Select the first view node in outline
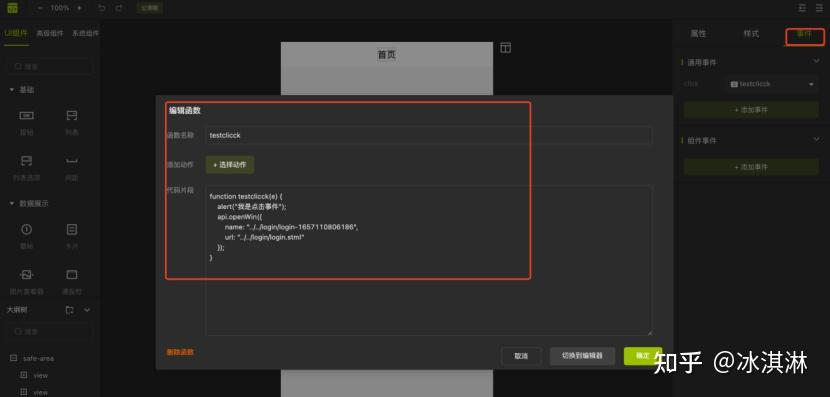This screenshot has height=397, width=830. (41, 375)
